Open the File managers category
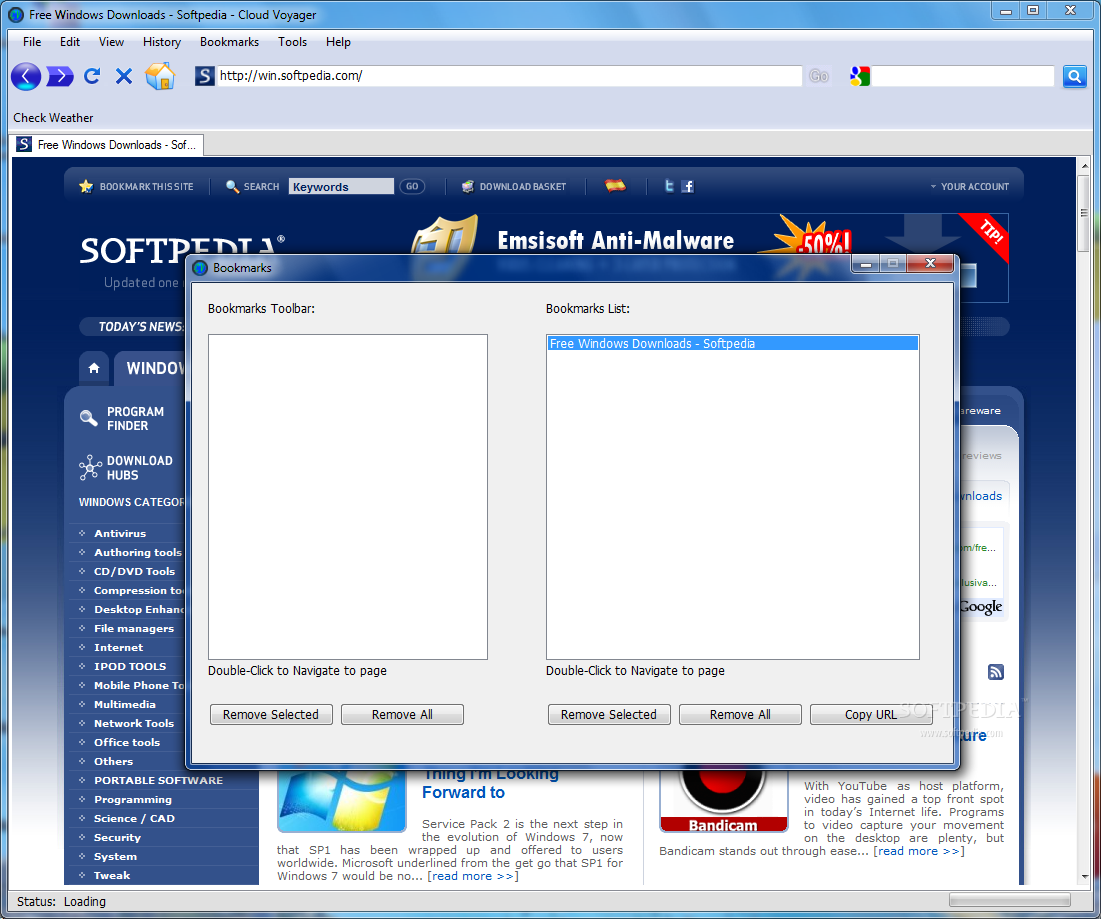This screenshot has height=919, width=1101. pyautogui.click(x=134, y=628)
